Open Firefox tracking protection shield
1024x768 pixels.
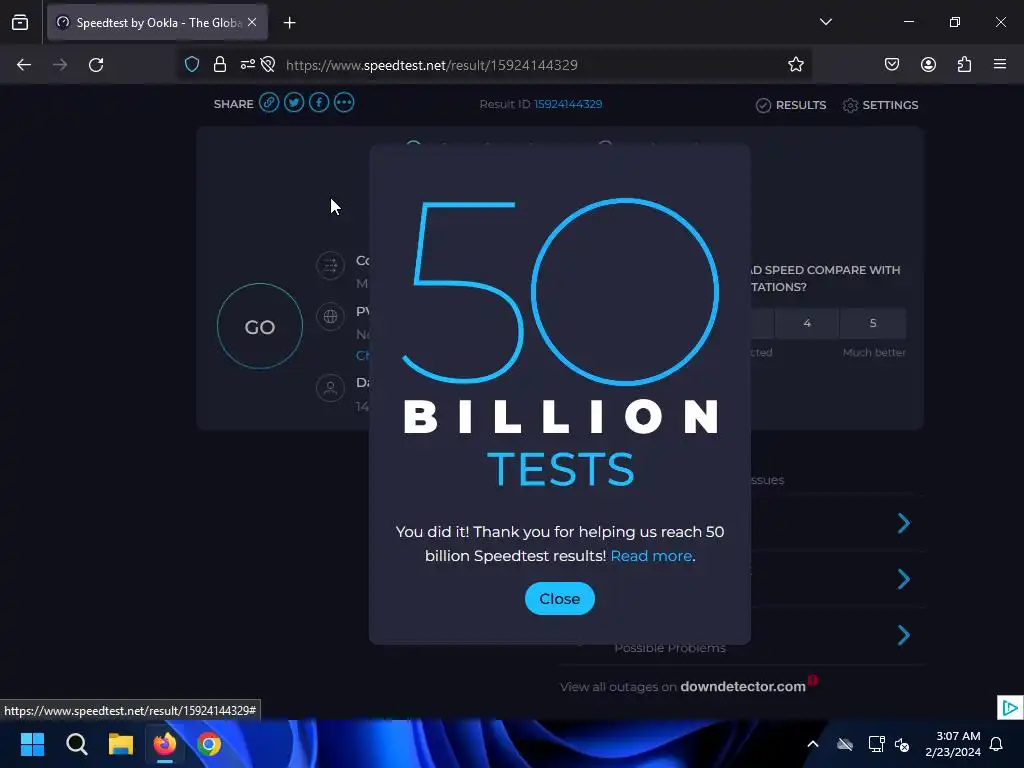[191, 65]
